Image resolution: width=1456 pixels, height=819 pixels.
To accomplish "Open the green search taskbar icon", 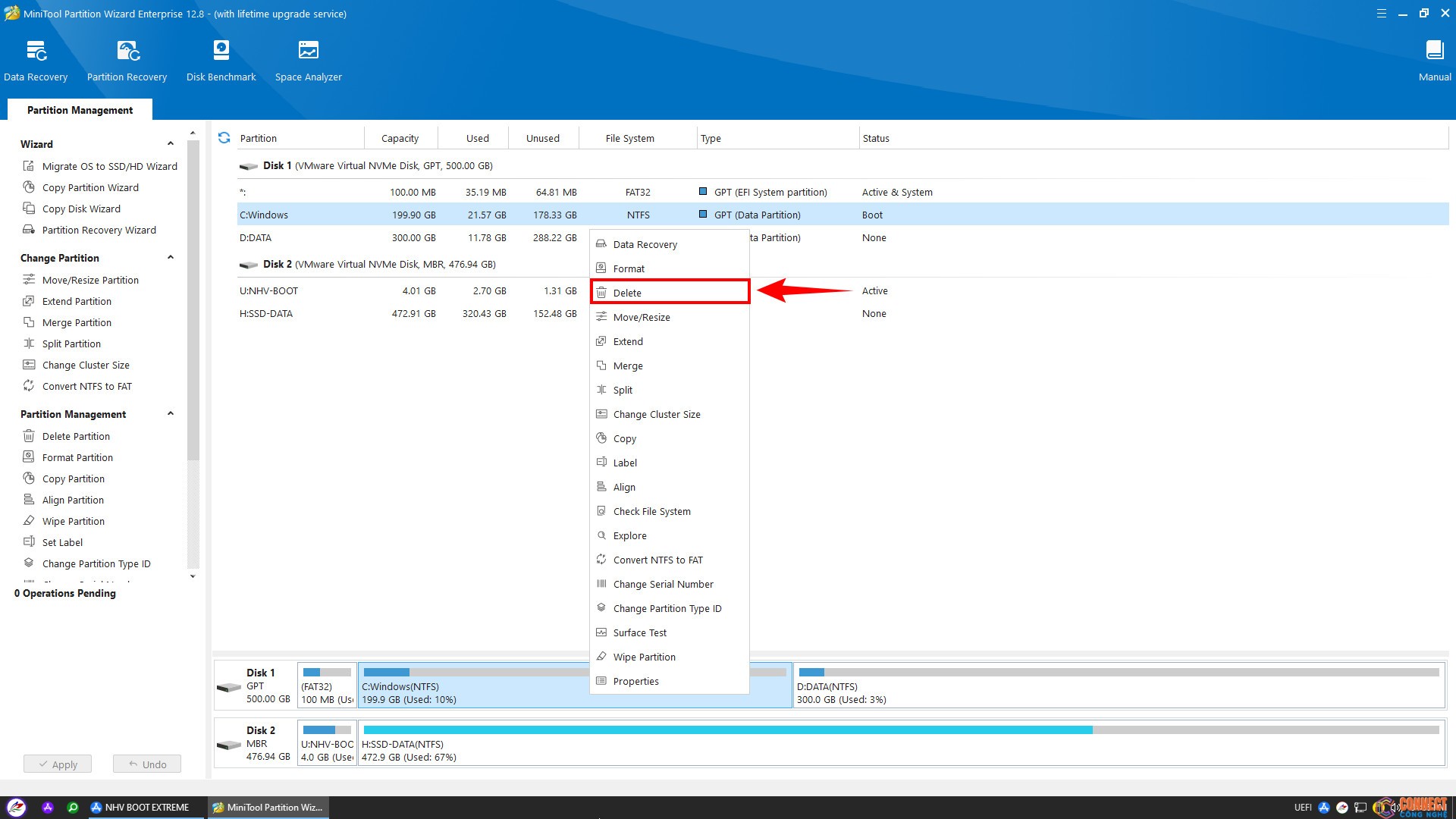I will point(73,808).
